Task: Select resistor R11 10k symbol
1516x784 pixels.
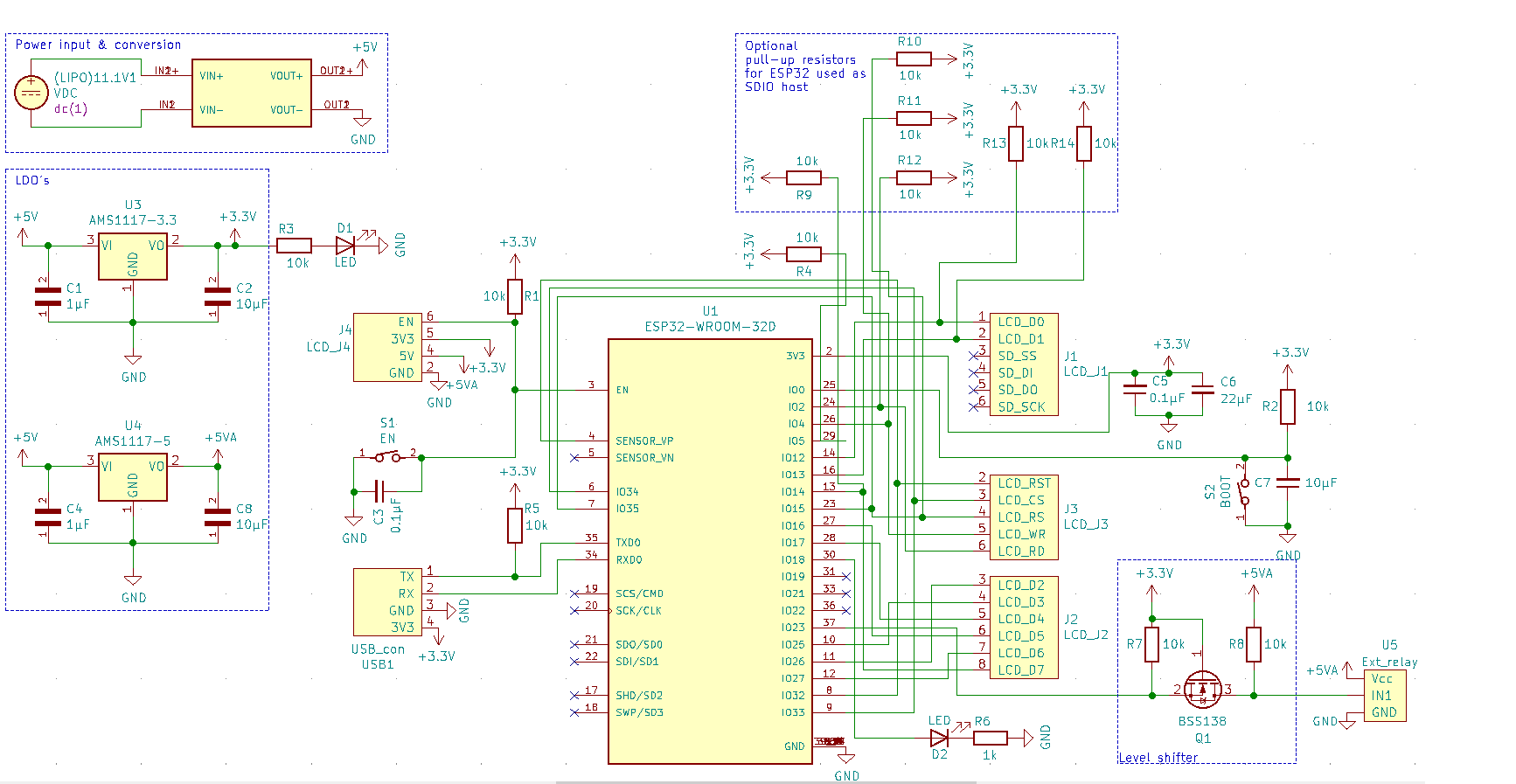Action: 914,118
